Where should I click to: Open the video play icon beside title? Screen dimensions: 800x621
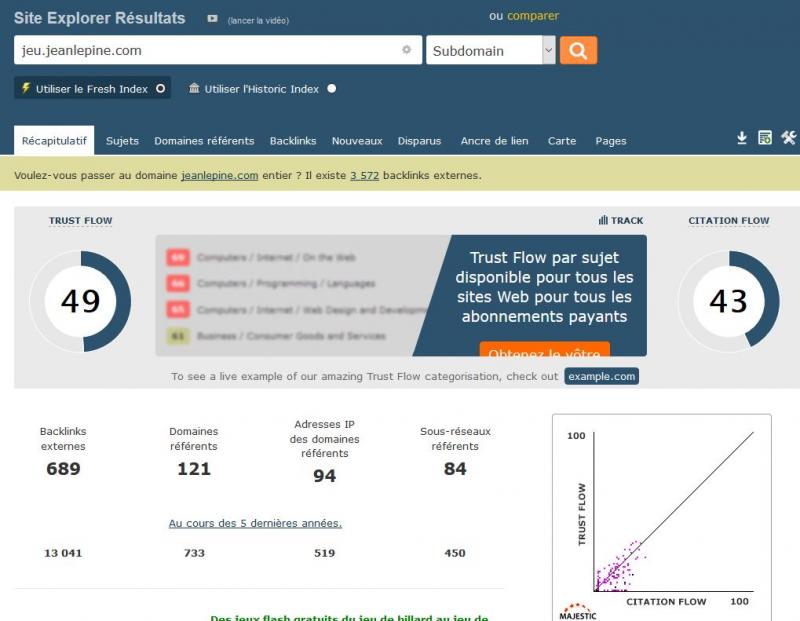212,19
